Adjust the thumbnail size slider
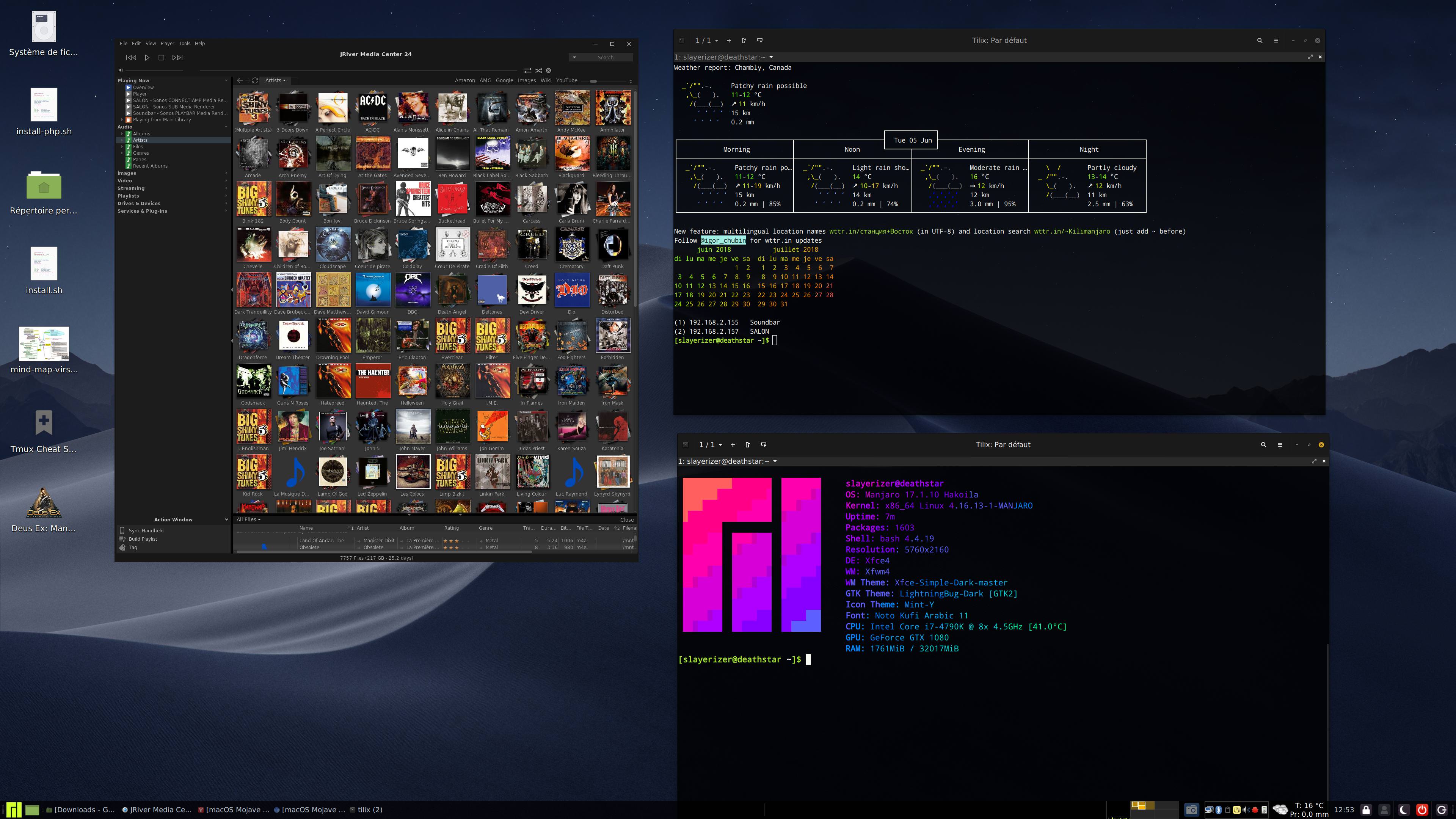Viewport: 1456px width, 819px height. click(593, 81)
